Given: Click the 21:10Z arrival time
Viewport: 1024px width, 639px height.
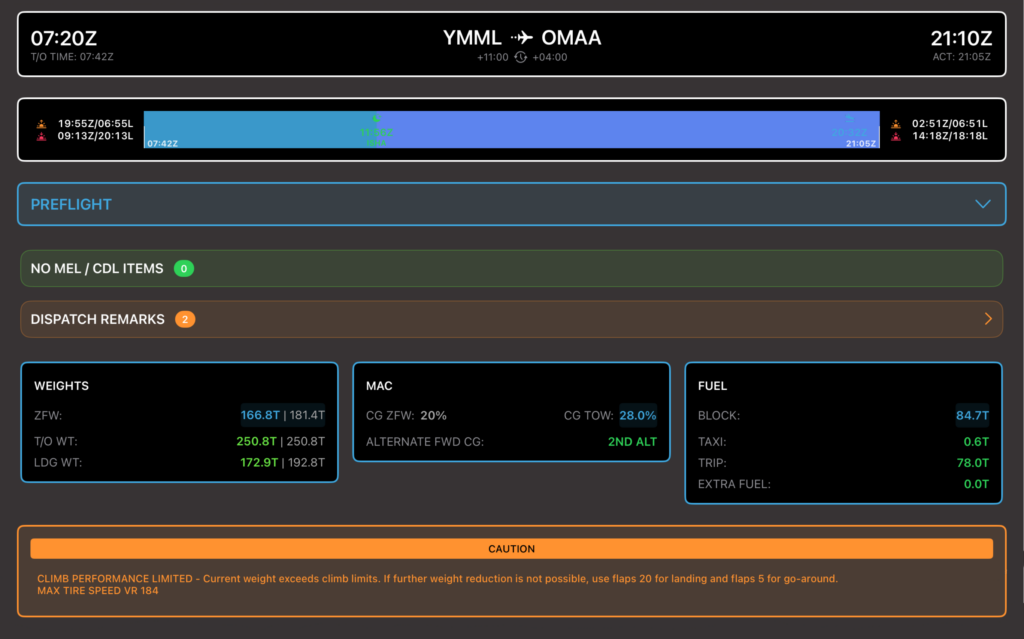Looking at the screenshot, I should (x=961, y=39).
